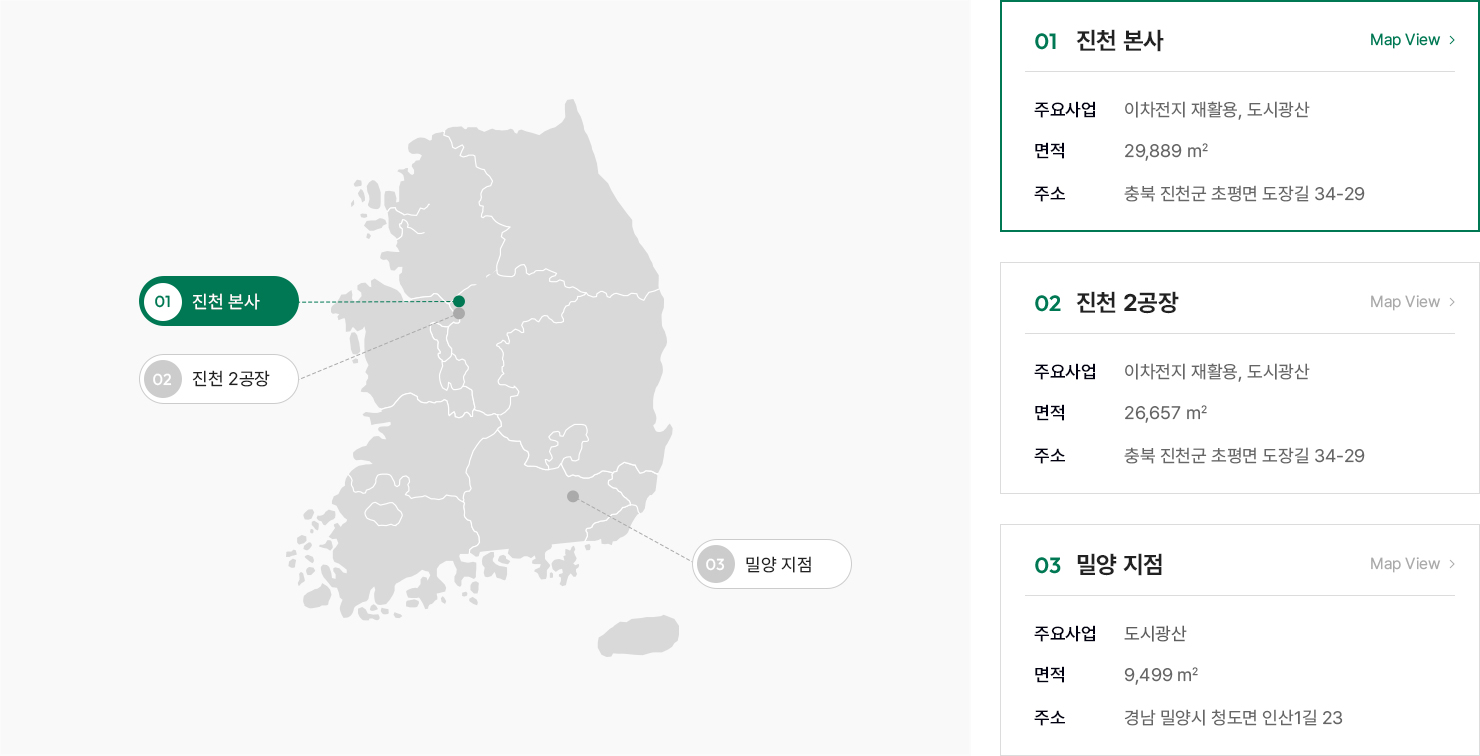Open the 02 진천 2공장 card heading
The width and height of the screenshot is (1480, 756).
(1106, 303)
